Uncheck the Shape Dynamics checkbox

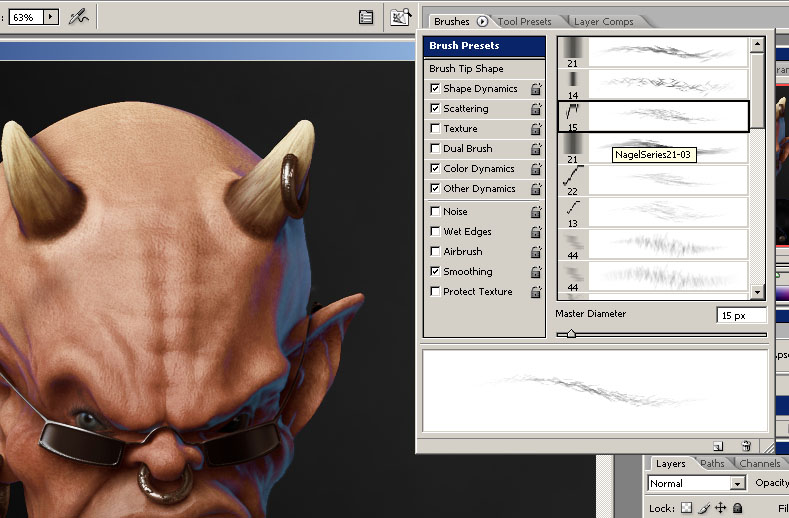(x=435, y=88)
